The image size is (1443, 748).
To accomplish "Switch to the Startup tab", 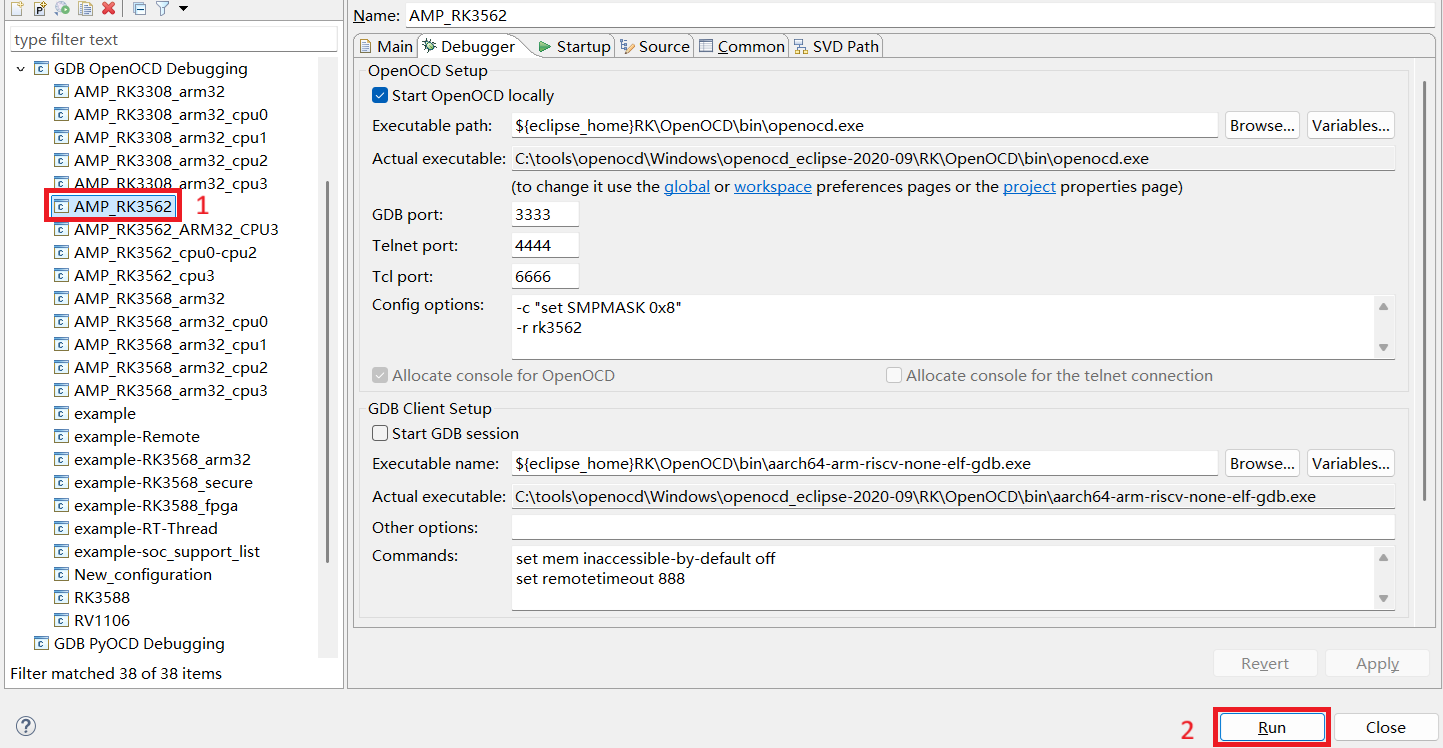I will click(x=574, y=46).
